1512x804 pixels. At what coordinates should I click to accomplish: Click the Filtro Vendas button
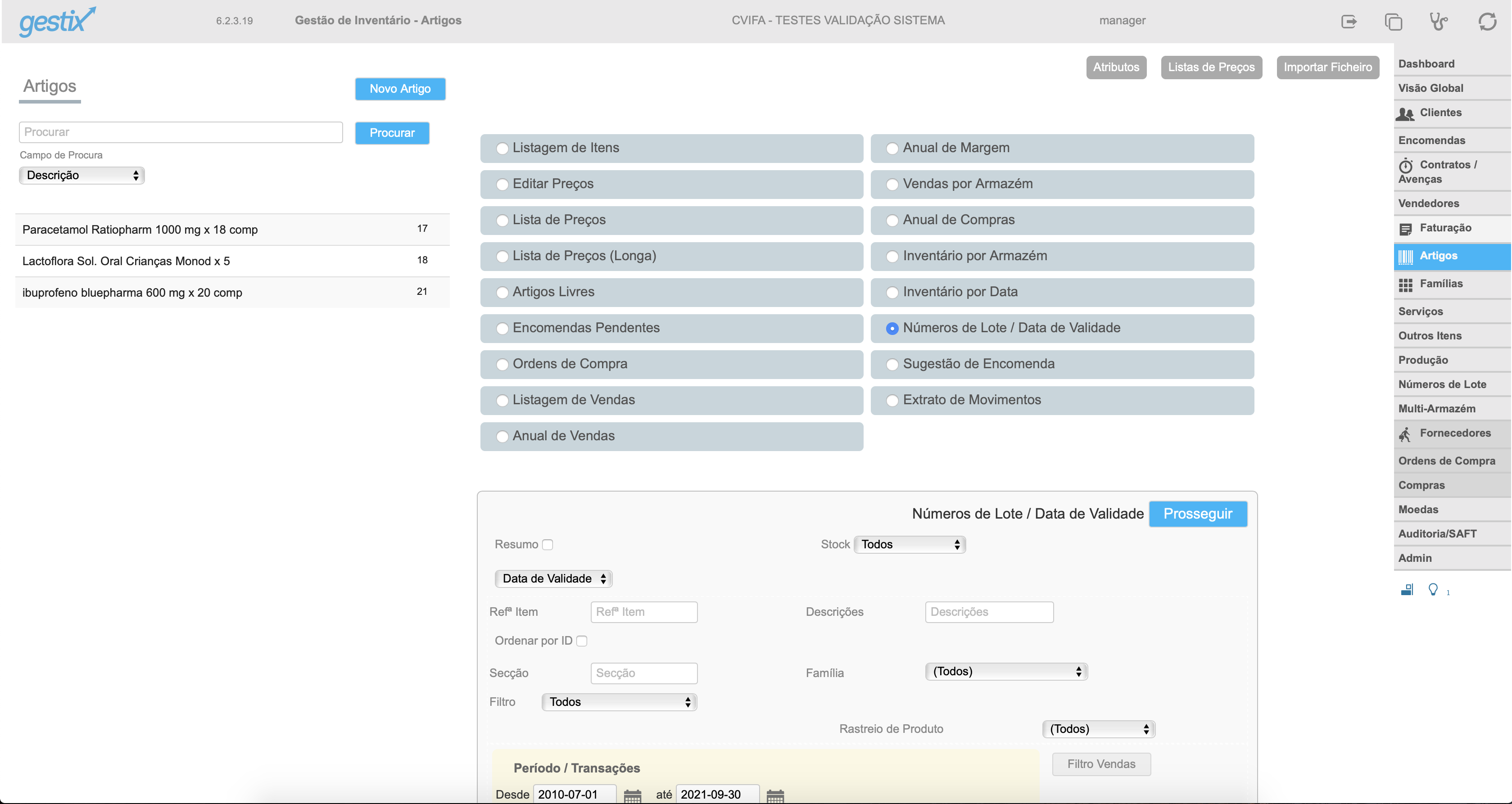(1101, 764)
